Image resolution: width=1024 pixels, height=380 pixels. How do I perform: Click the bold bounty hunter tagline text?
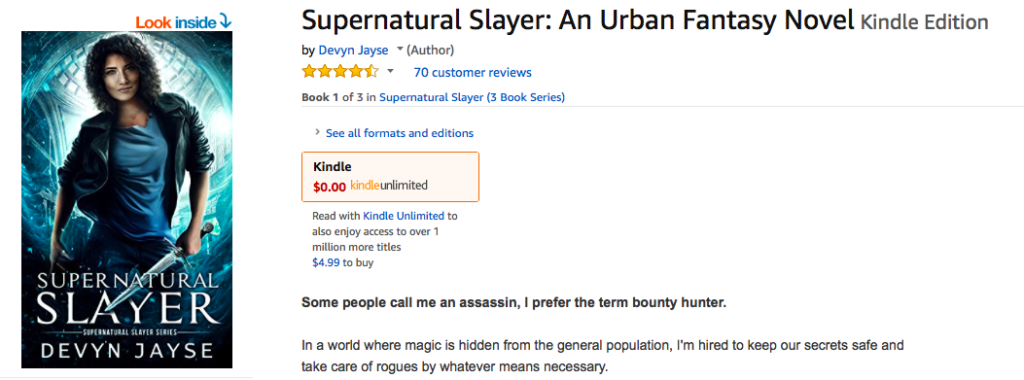tap(514, 304)
